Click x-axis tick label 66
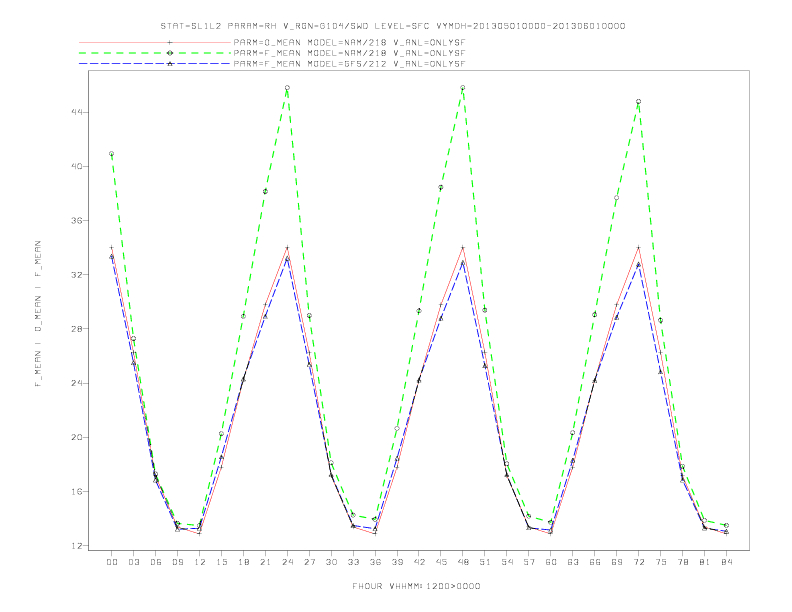The height and width of the screenshot is (612, 792). coord(595,562)
